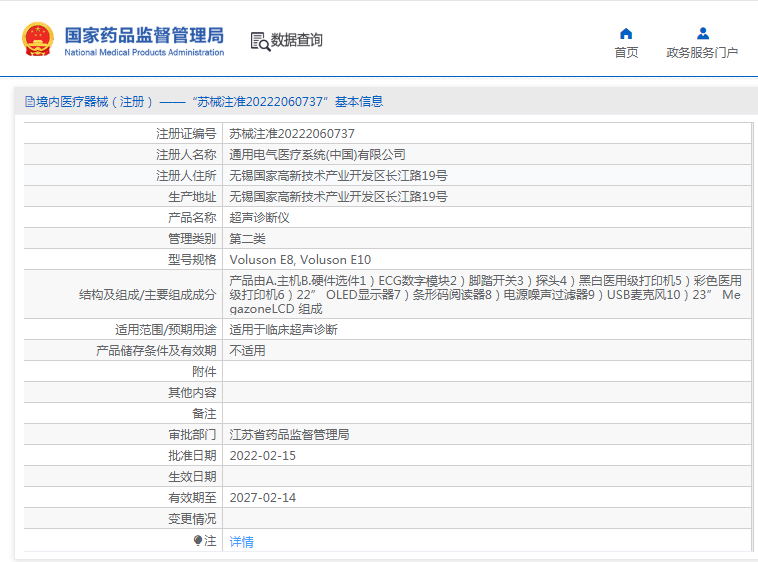The width and height of the screenshot is (758, 562).
Task: Click the label 注册人名称
Action: 186,155
